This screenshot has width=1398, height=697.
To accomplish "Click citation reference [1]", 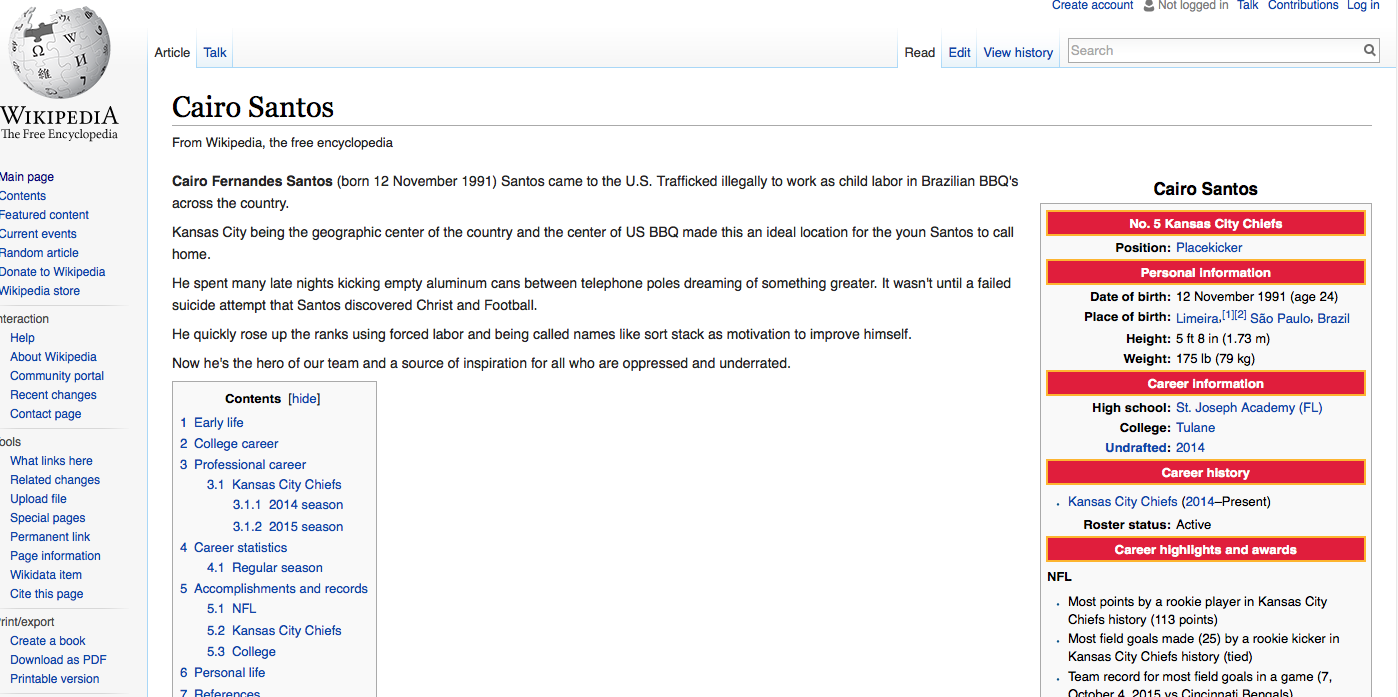I will coord(1227,314).
